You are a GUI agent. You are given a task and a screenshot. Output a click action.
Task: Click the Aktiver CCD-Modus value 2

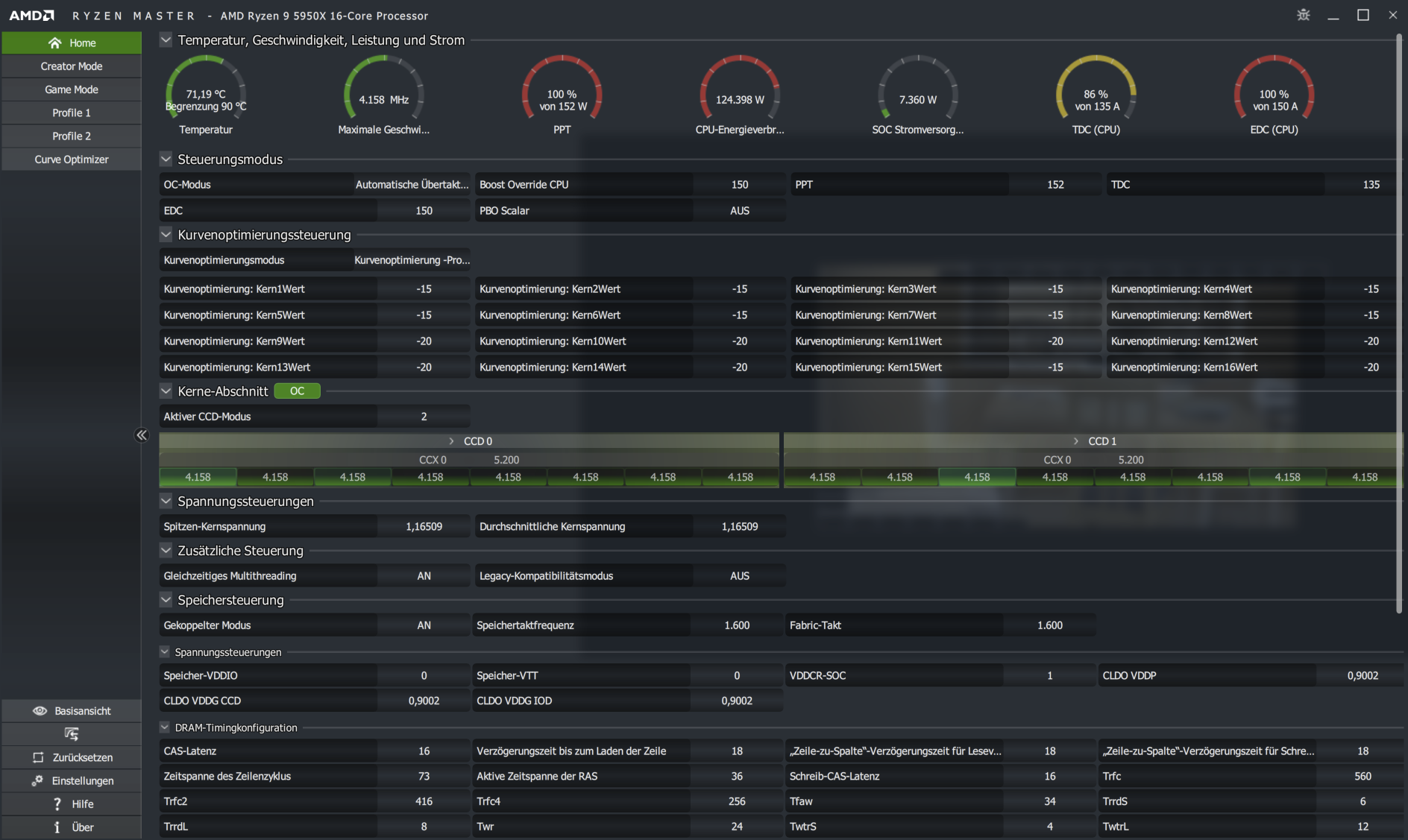click(x=424, y=417)
